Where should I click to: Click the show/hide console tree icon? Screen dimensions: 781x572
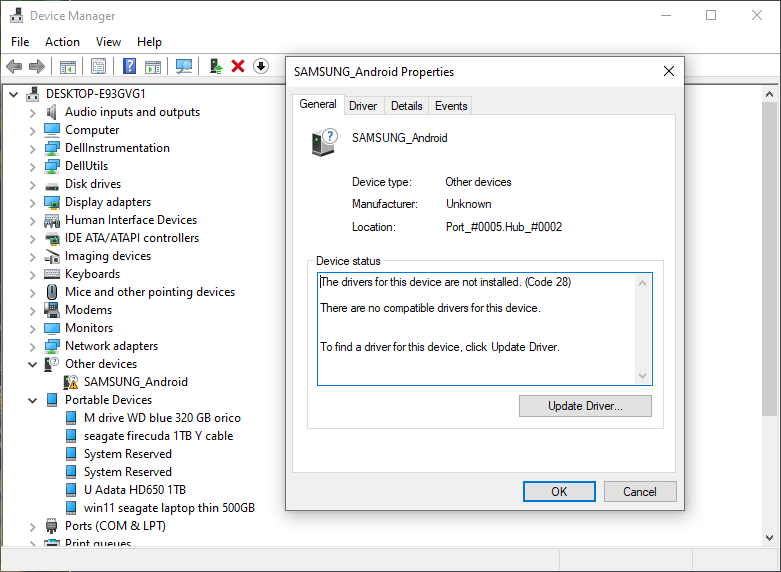point(68,66)
